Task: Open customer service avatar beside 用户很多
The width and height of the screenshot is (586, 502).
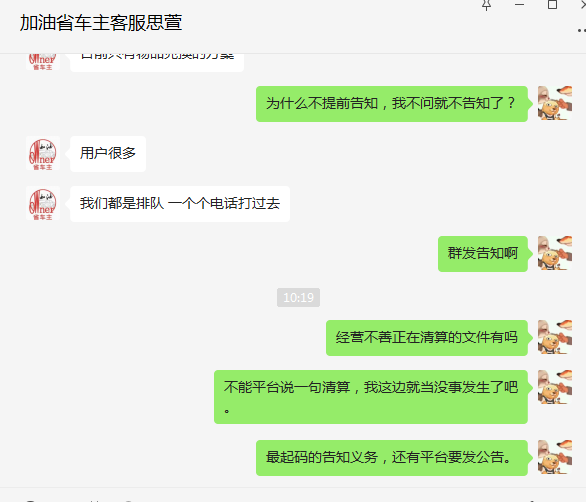Action: pyautogui.click(x=43, y=154)
